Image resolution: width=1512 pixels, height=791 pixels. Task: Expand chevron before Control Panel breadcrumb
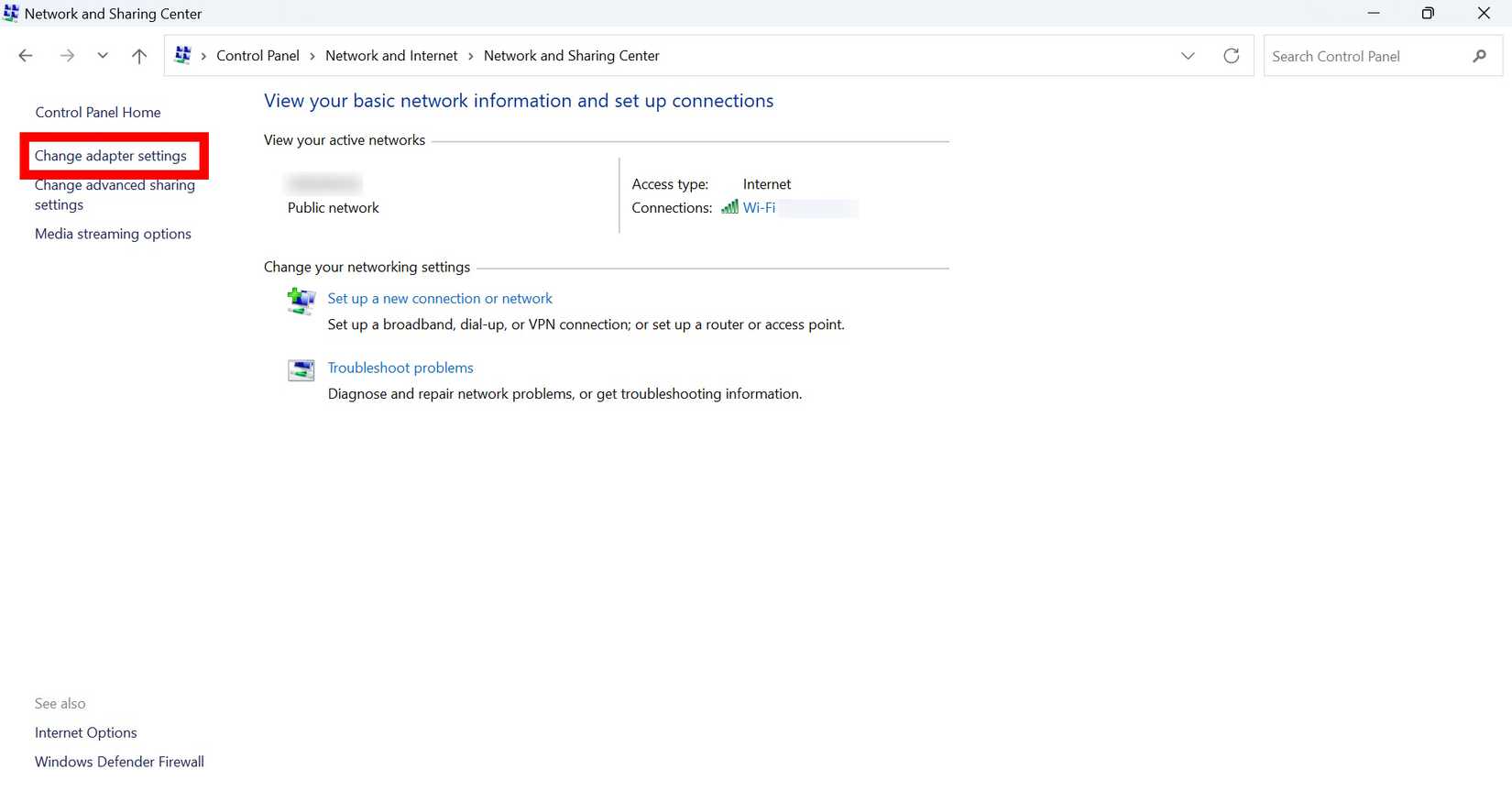coord(203,56)
